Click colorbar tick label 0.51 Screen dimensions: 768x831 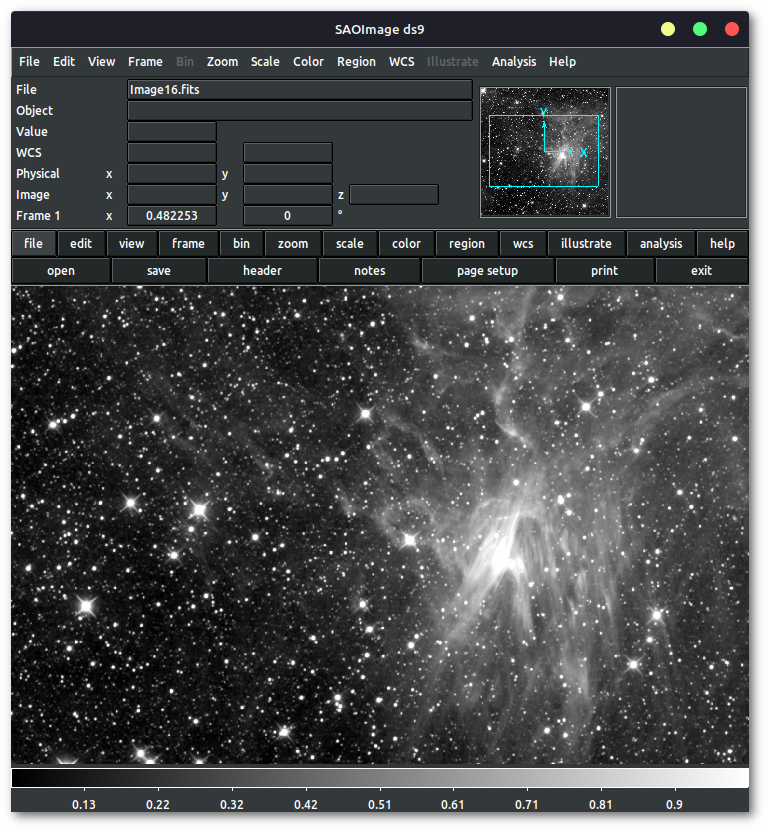pos(379,805)
